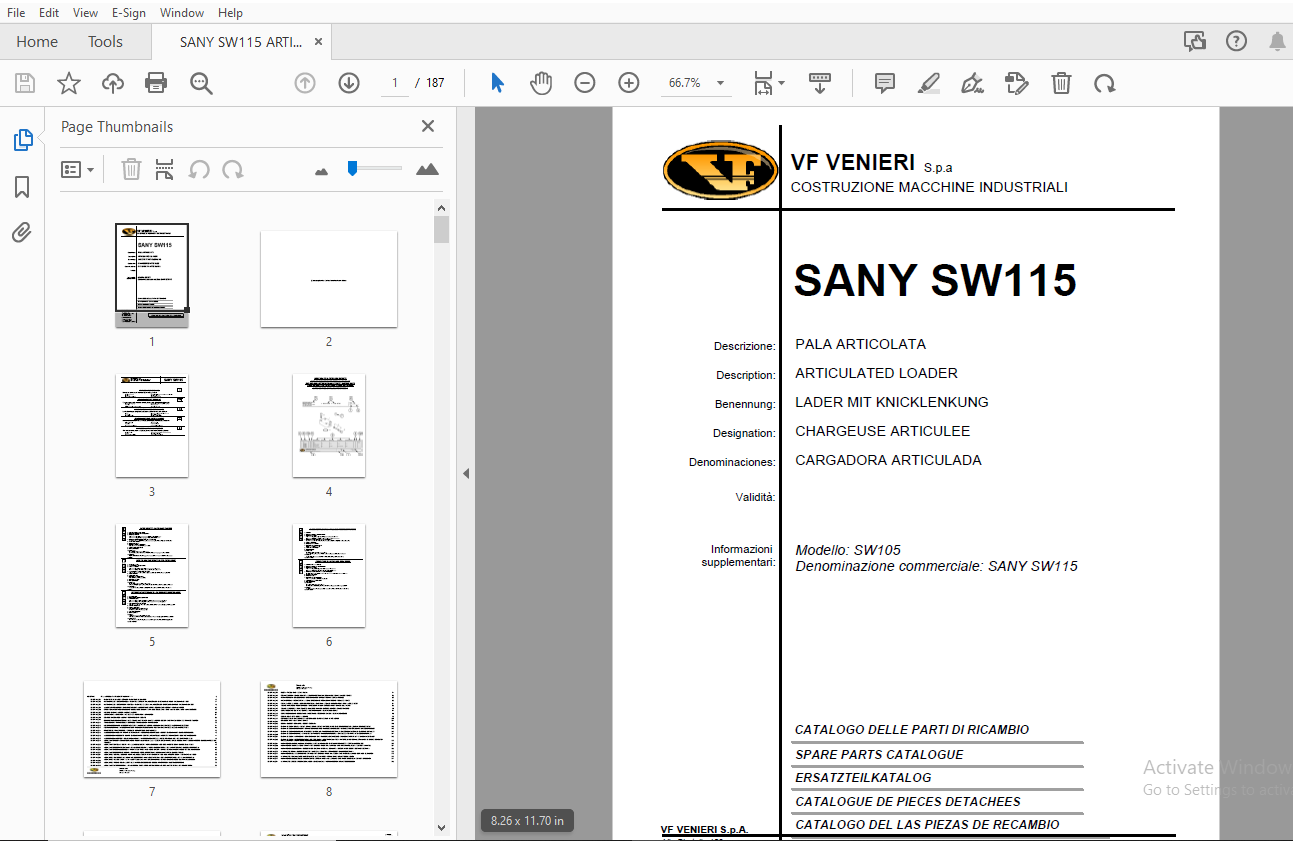The image size is (1293, 841).
Task: Open the File menu
Action: (16, 12)
